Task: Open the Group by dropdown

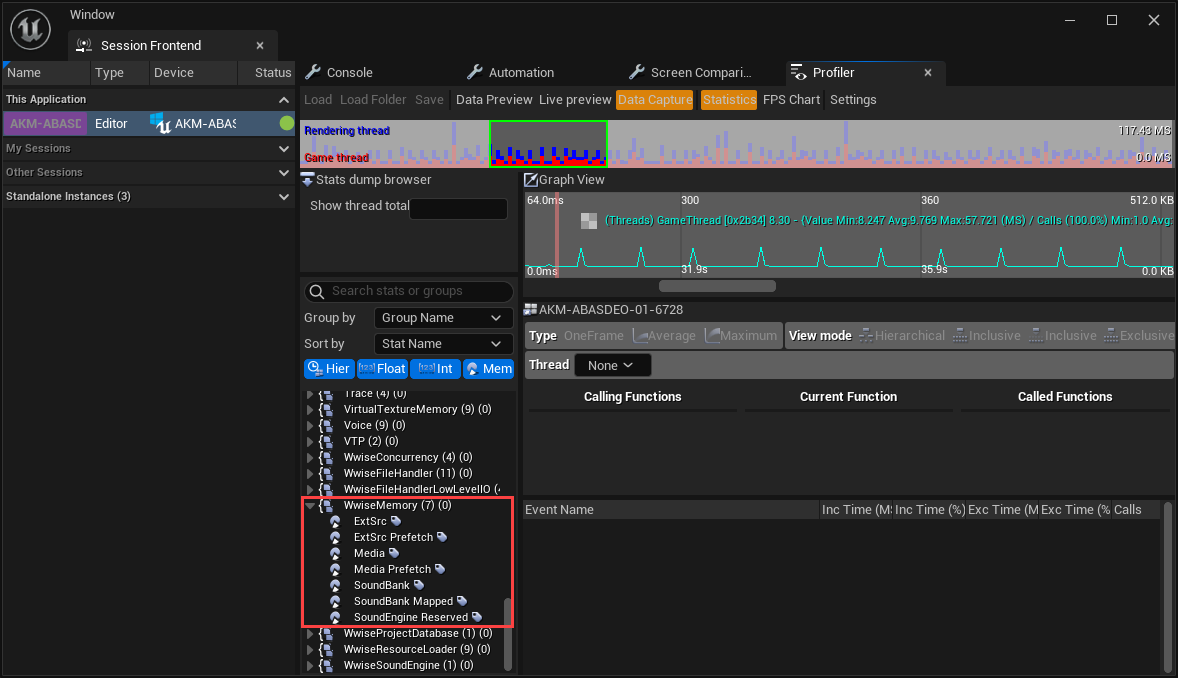Action: tap(443, 318)
